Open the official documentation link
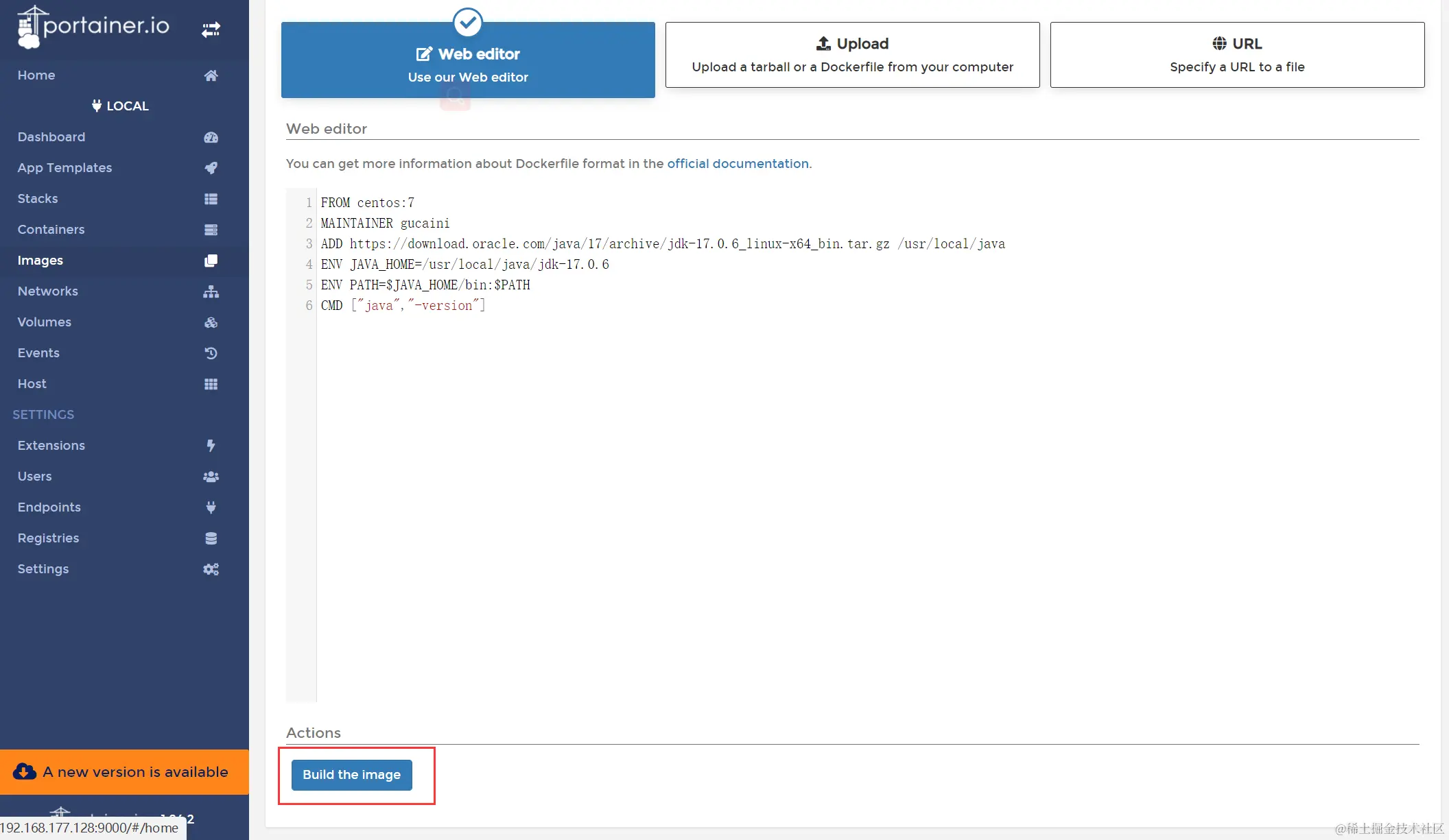 738,164
